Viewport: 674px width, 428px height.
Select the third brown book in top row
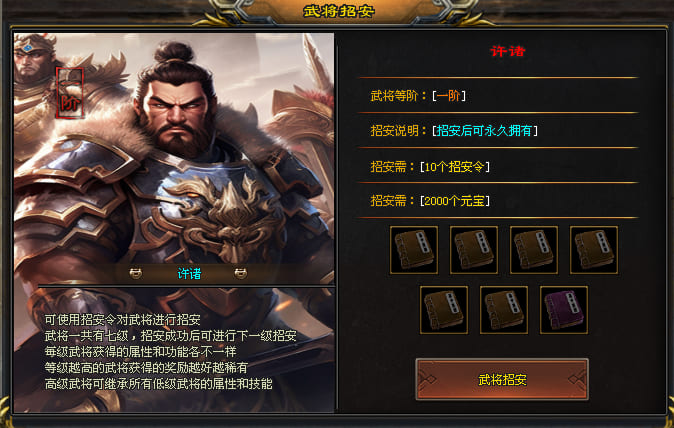click(534, 250)
